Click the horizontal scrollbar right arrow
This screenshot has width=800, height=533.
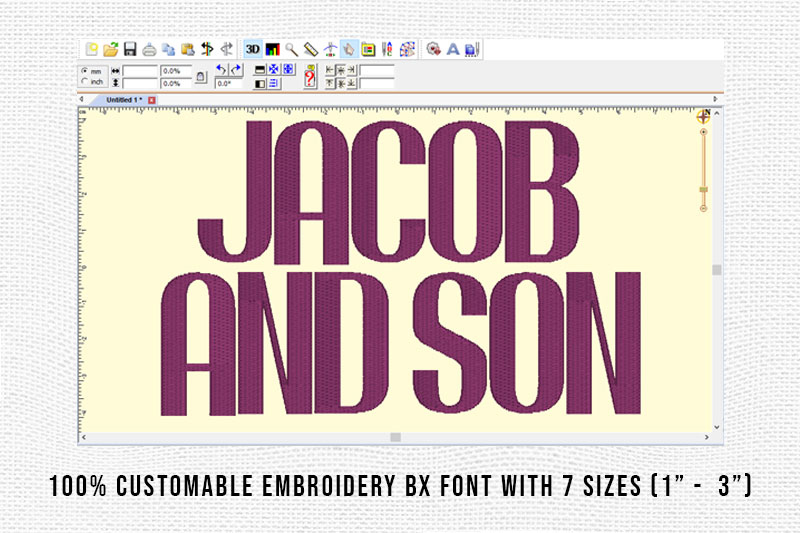pyautogui.click(x=707, y=437)
